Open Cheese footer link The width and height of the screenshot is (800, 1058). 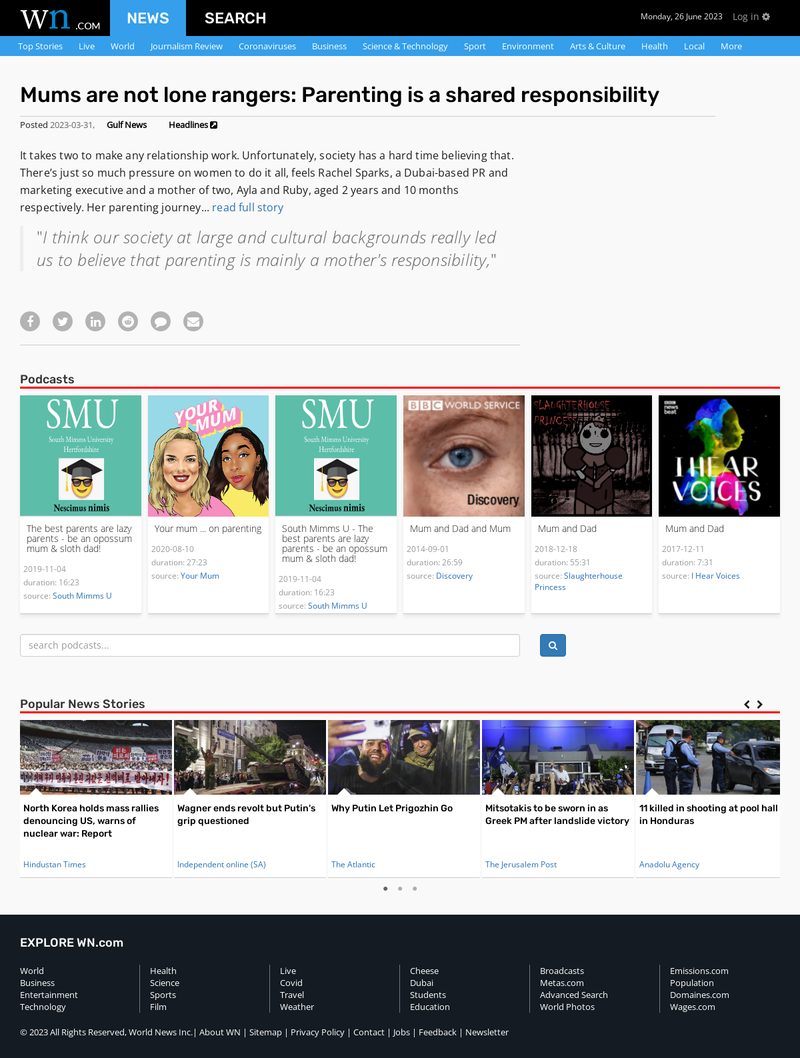[424, 971]
